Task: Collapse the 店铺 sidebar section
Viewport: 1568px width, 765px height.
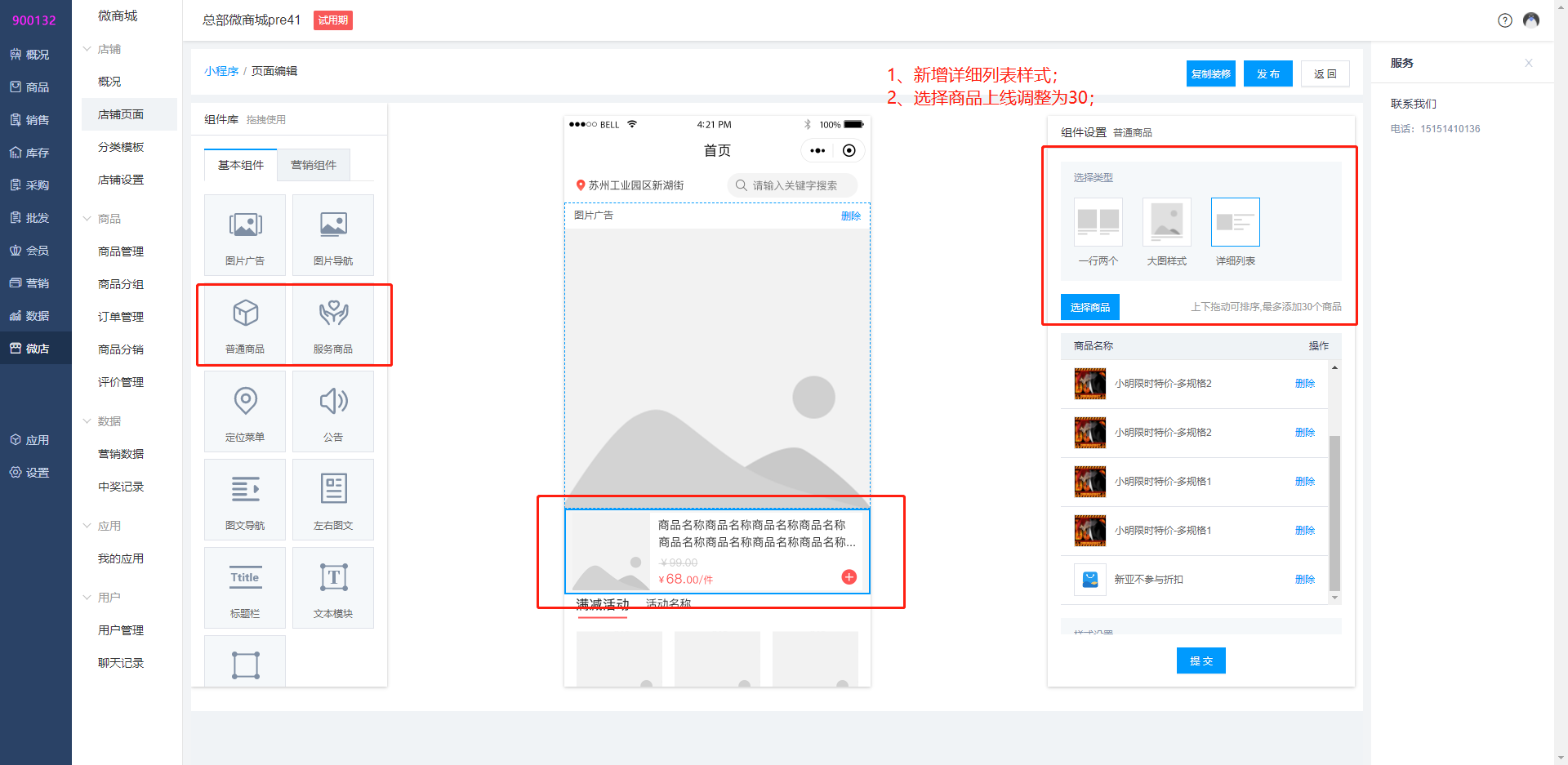Action: (87, 49)
